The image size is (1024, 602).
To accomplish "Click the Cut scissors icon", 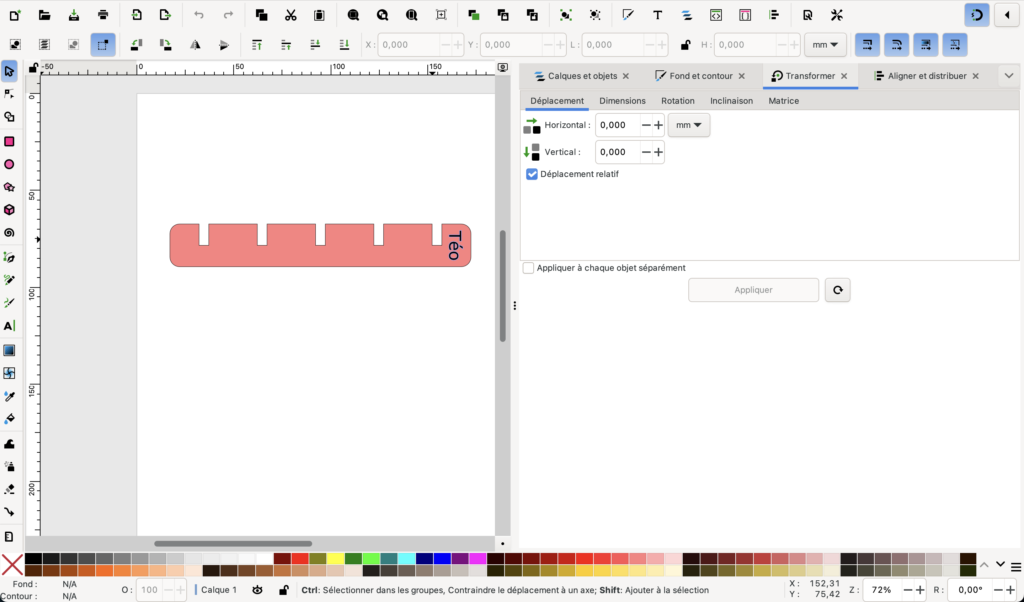I will click(290, 15).
